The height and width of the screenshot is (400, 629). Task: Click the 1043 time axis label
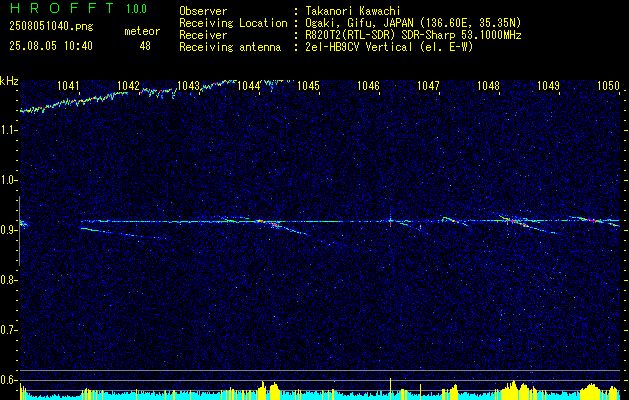click(188, 85)
